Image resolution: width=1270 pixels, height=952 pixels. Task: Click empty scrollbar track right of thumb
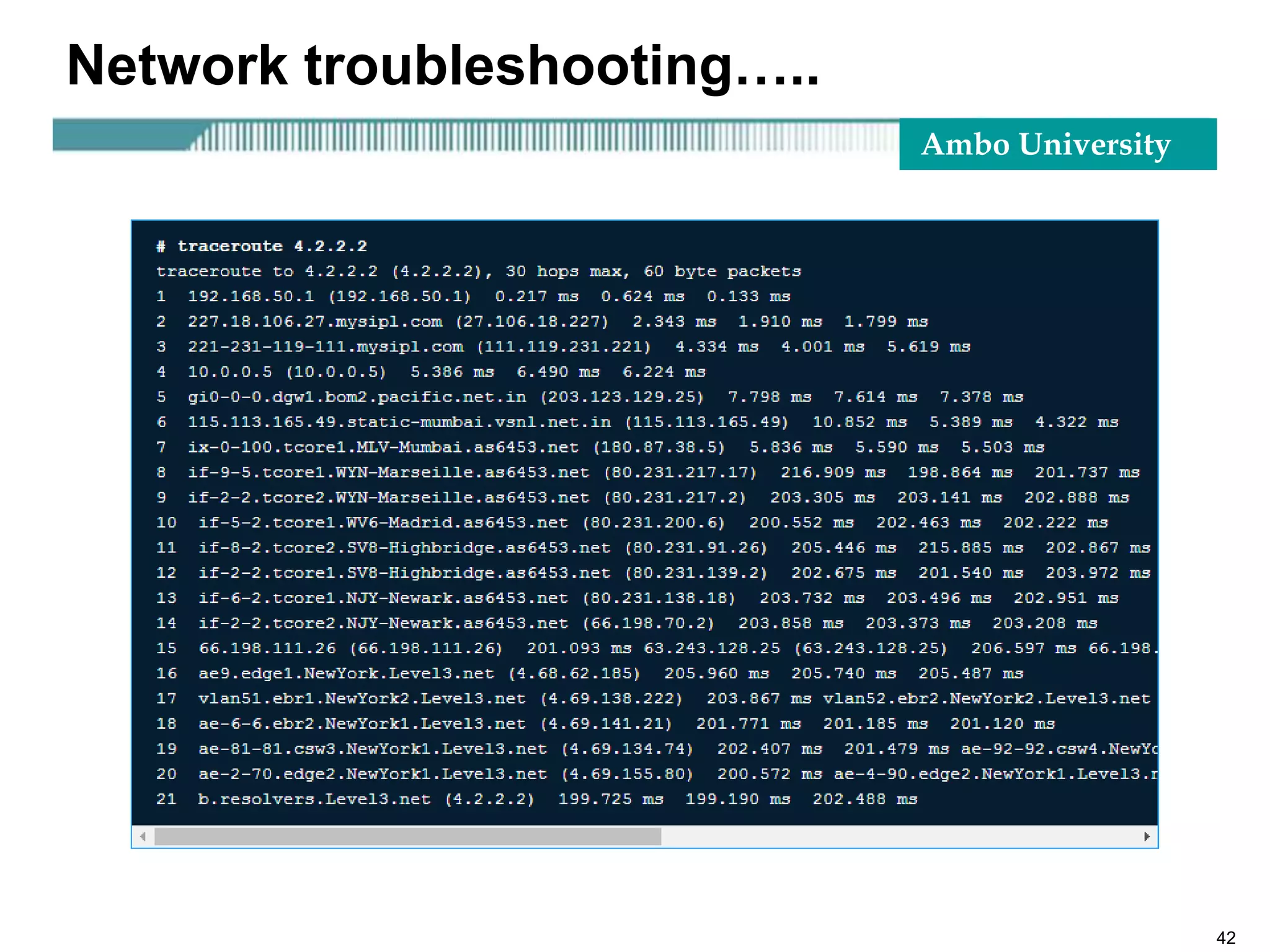pos(899,837)
